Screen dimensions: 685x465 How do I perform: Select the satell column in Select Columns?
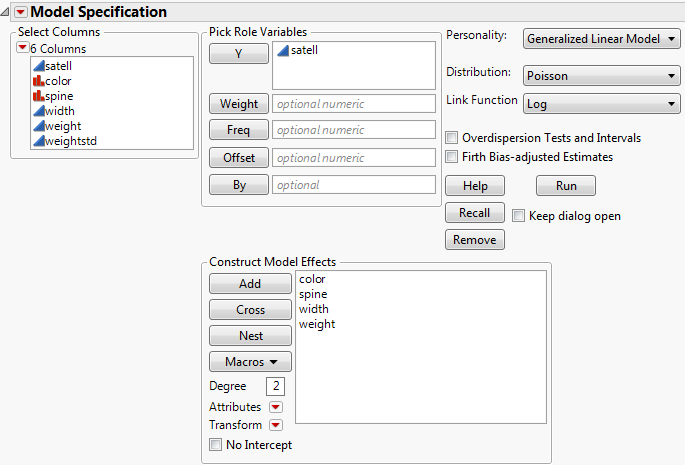(x=59, y=66)
